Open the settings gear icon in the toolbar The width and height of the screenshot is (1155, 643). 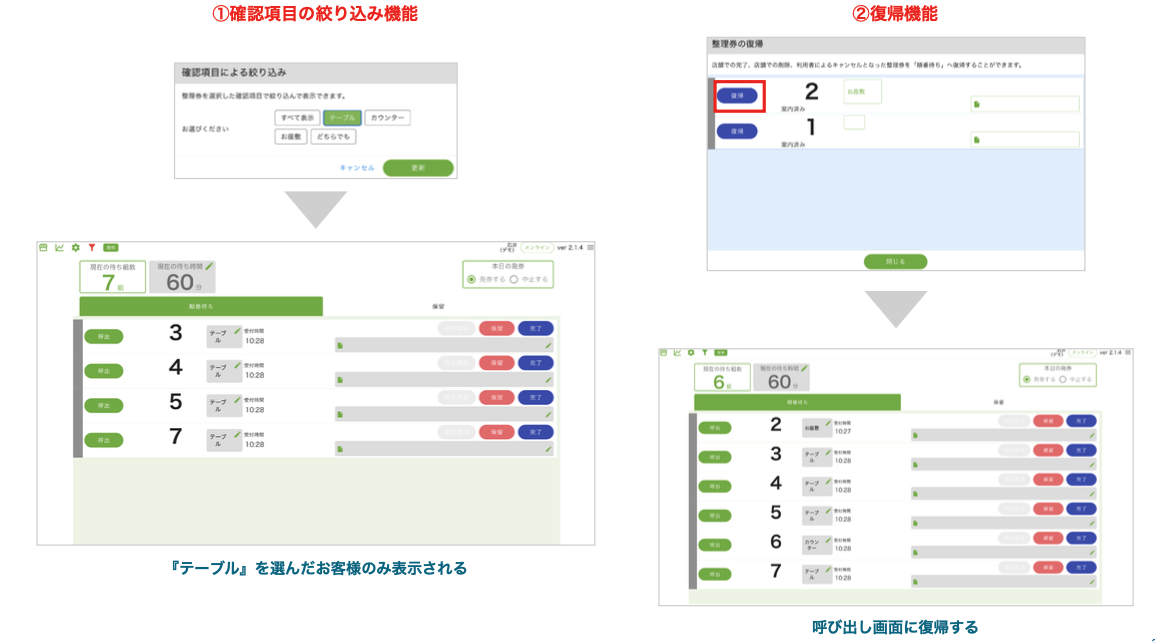tap(75, 248)
